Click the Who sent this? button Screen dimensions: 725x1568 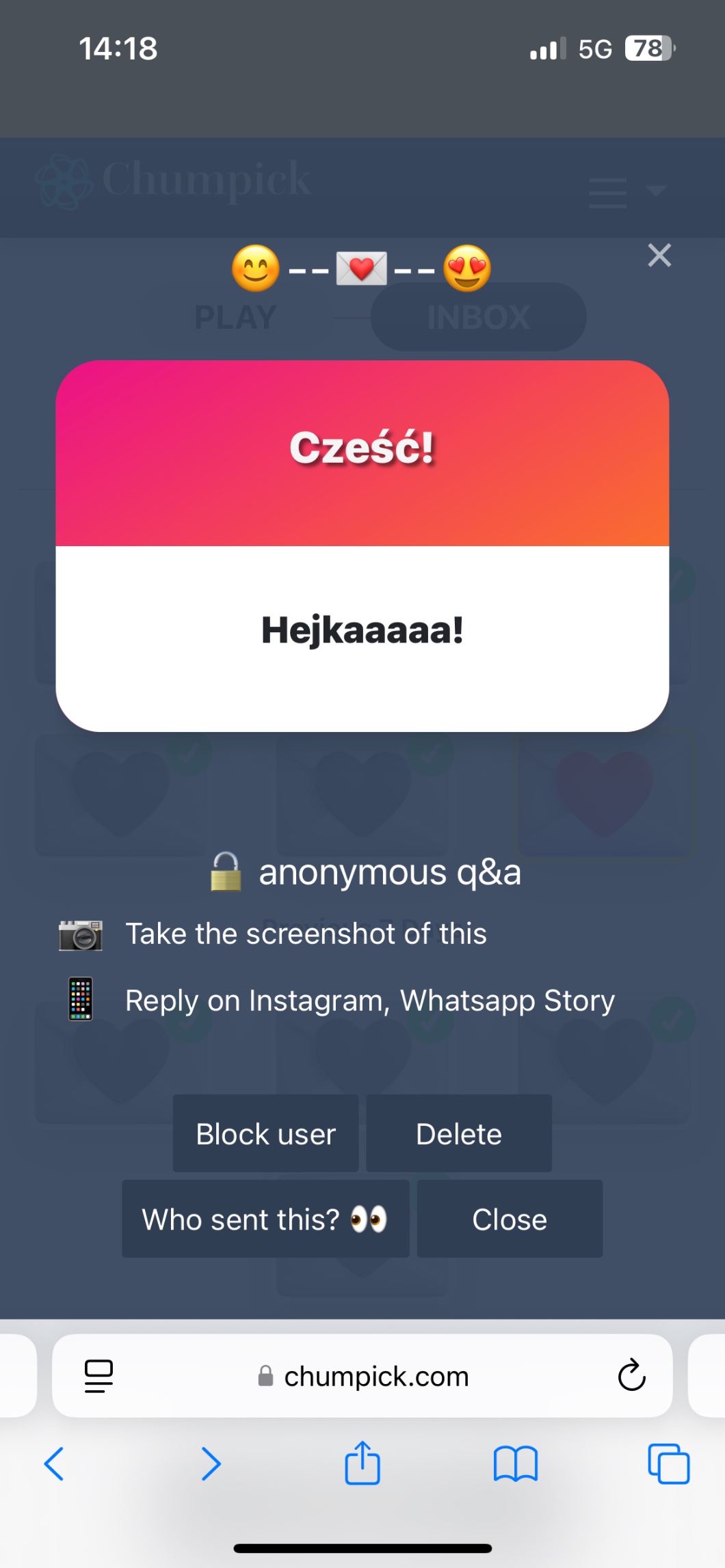tap(265, 1219)
